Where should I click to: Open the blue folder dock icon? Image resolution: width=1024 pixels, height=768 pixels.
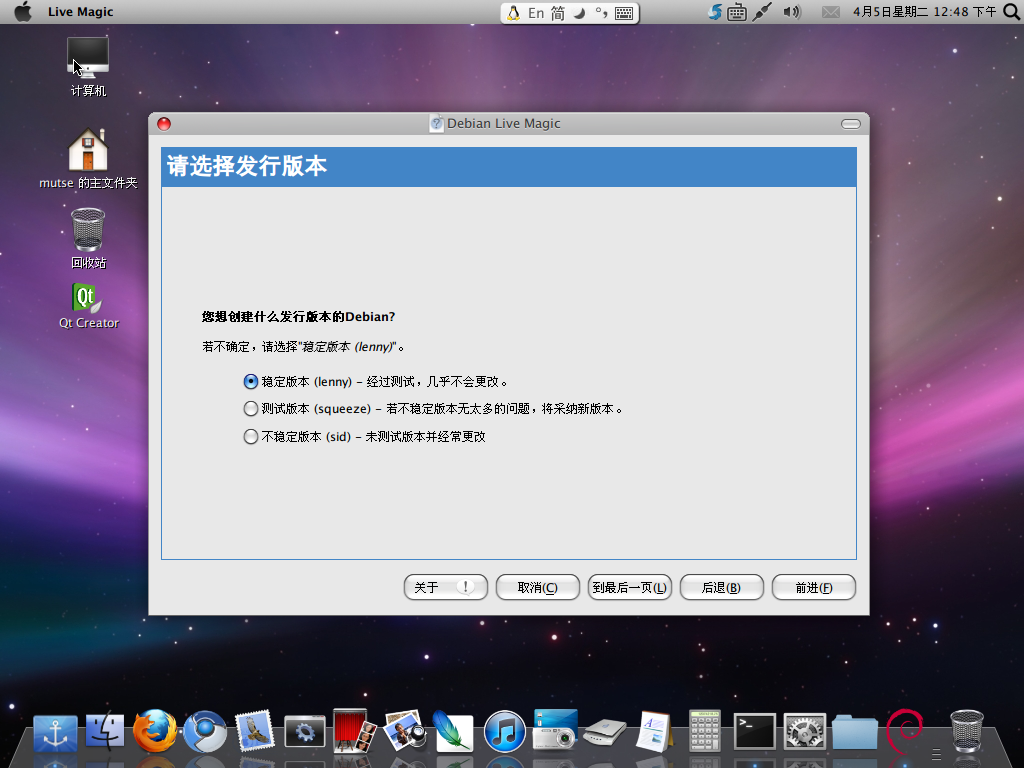pyautogui.click(x=855, y=732)
